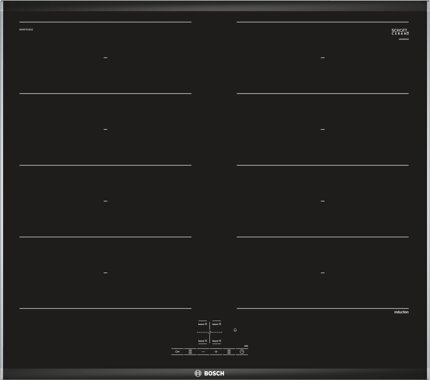Tap the plus symbol on control strip
The height and width of the screenshot is (380, 430).
(216, 352)
